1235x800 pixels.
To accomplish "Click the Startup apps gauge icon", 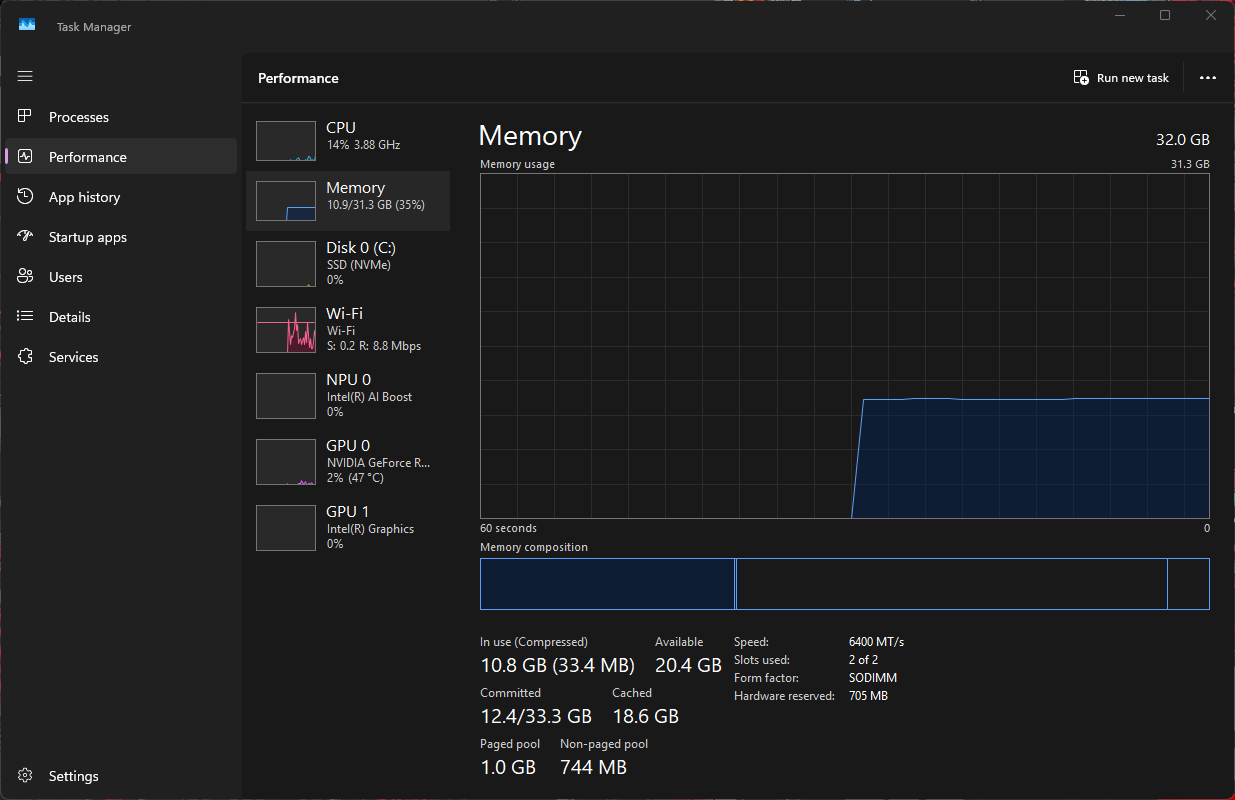I will [x=26, y=237].
